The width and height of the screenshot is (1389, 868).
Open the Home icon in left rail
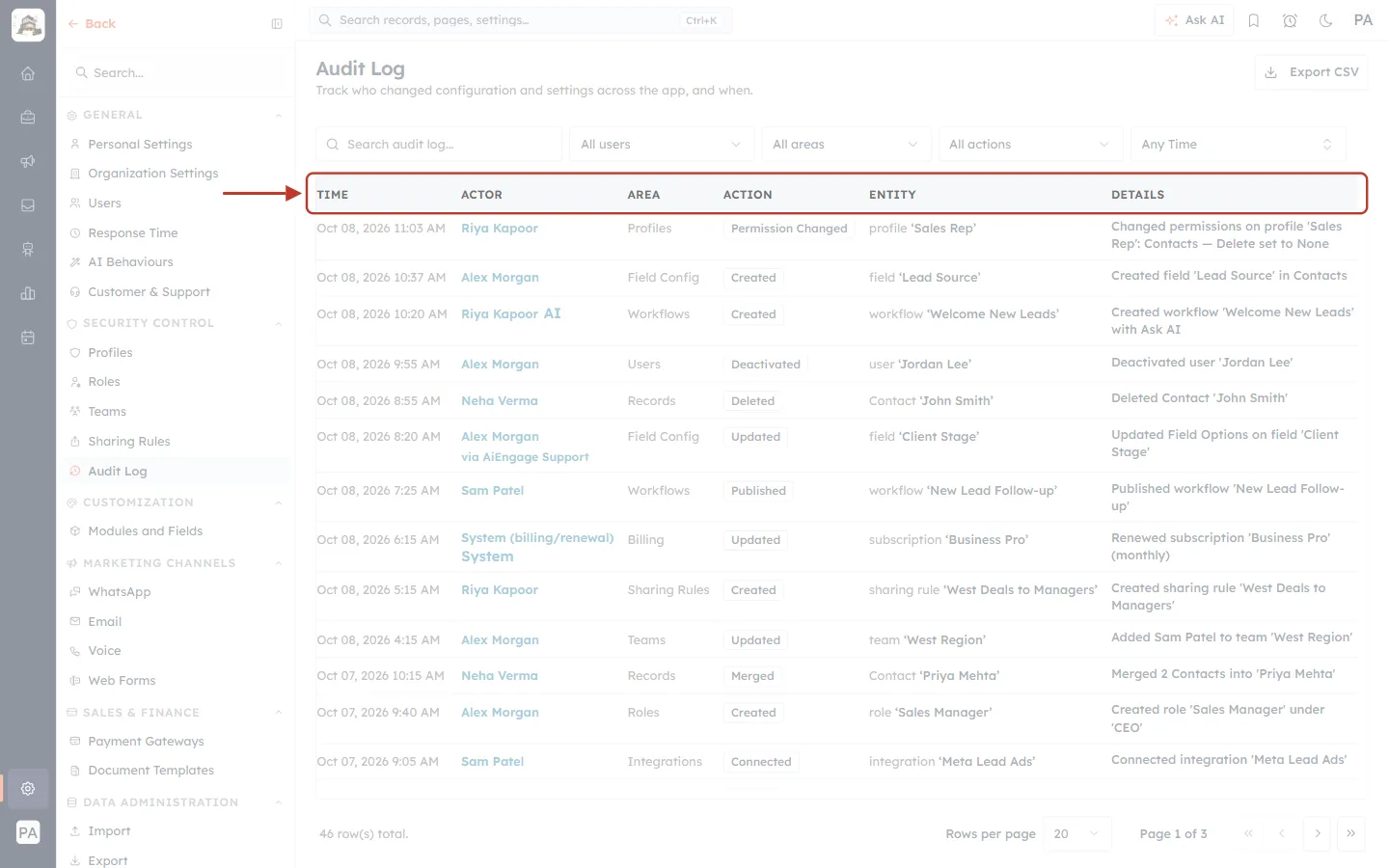[28, 73]
